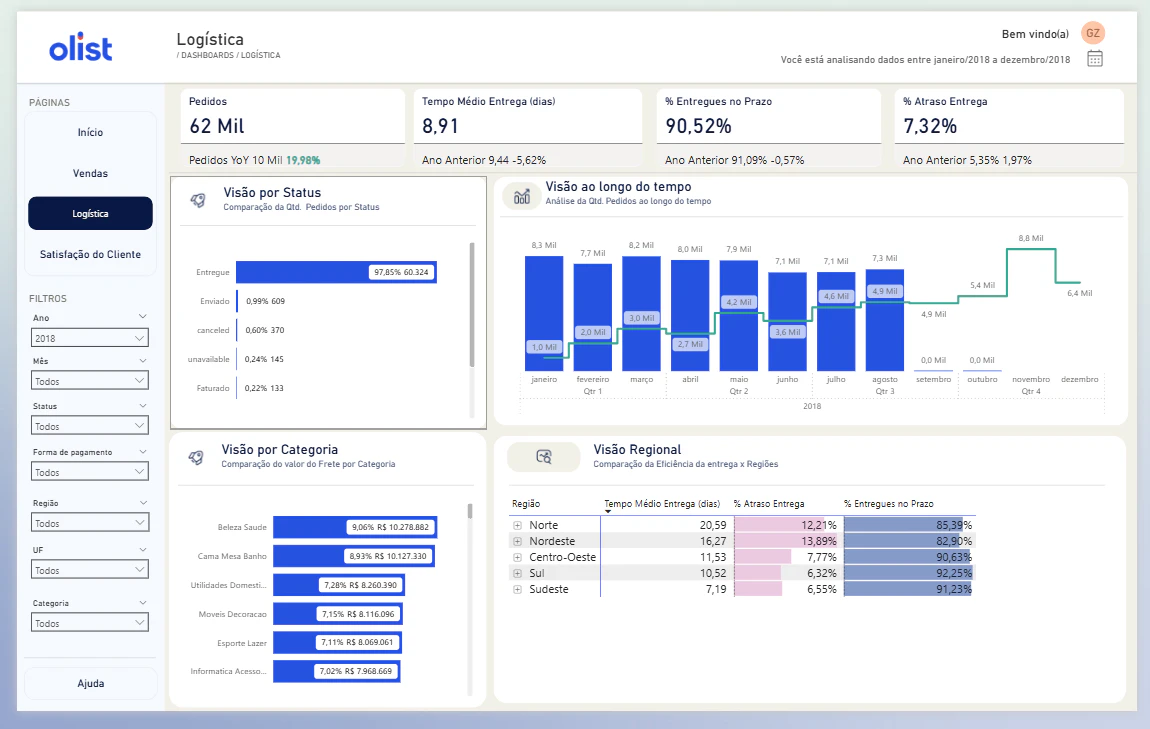Click the Ajuda button
The height and width of the screenshot is (729, 1150).
(90, 684)
